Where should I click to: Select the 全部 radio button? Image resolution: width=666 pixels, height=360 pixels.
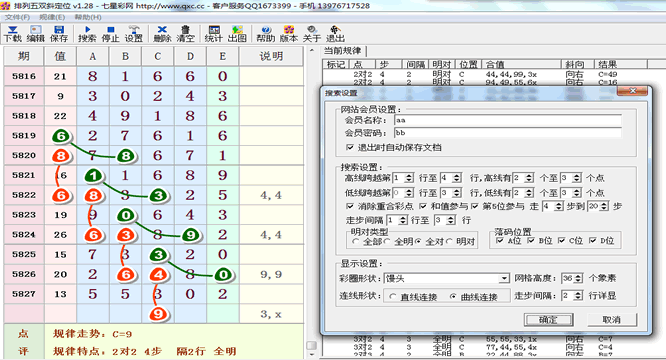(356, 242)
